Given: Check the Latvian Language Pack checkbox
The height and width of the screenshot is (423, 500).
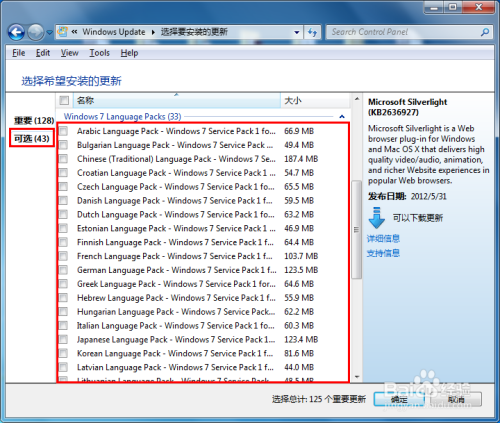Looking at the screenshot, I should tap(63, 367).
